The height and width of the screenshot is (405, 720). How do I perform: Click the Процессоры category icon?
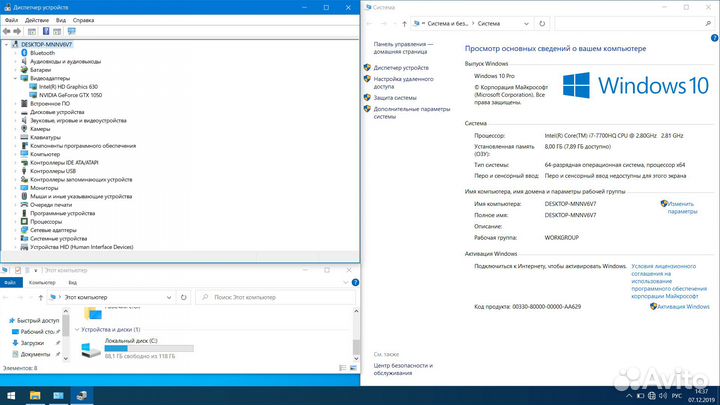(24, 221)
